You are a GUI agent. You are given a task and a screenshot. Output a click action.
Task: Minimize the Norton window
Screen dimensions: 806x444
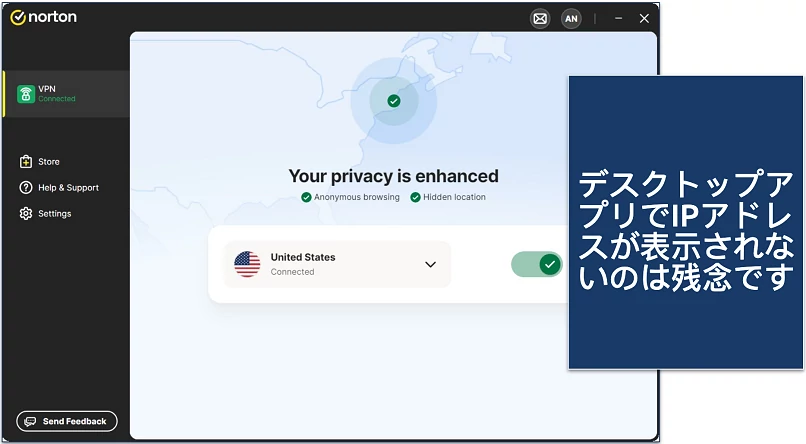(x=618, y=18)
